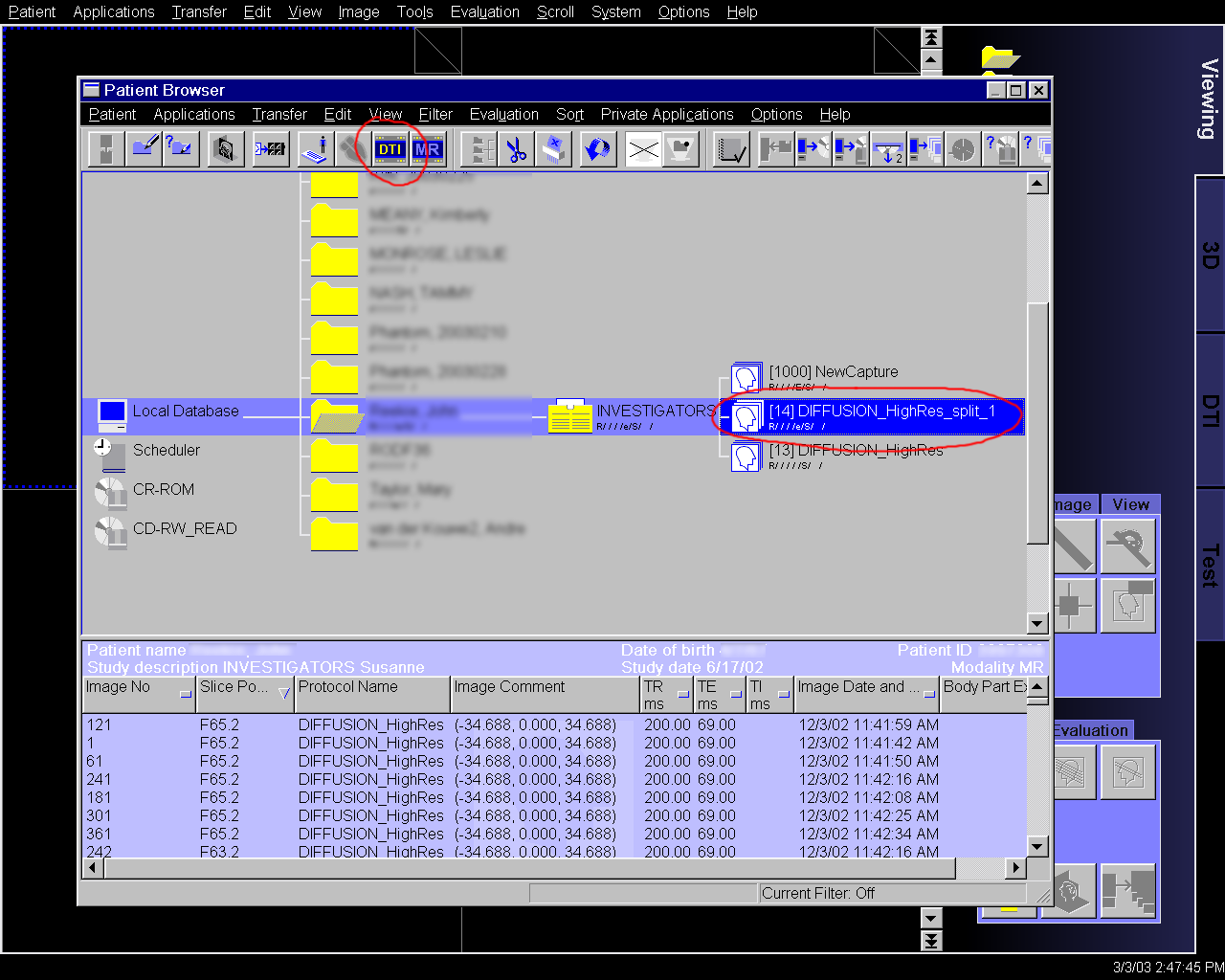Viewport: 1225px width, 980px height.
Task: Click the arrow-into-filmstrip import icon
Action: (x=271, y=149)
